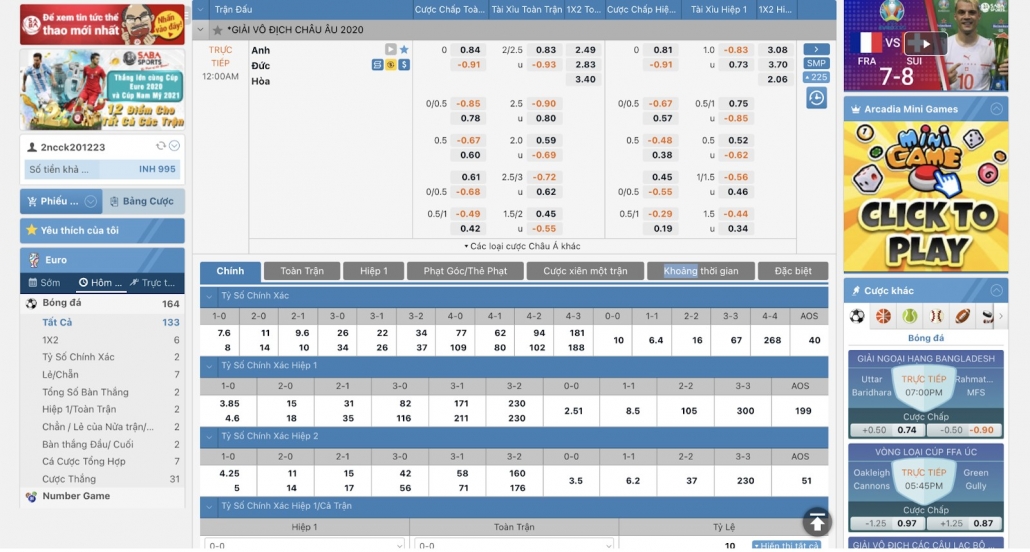
Task: Open Euro trophy section
Action: coord(102,260)
